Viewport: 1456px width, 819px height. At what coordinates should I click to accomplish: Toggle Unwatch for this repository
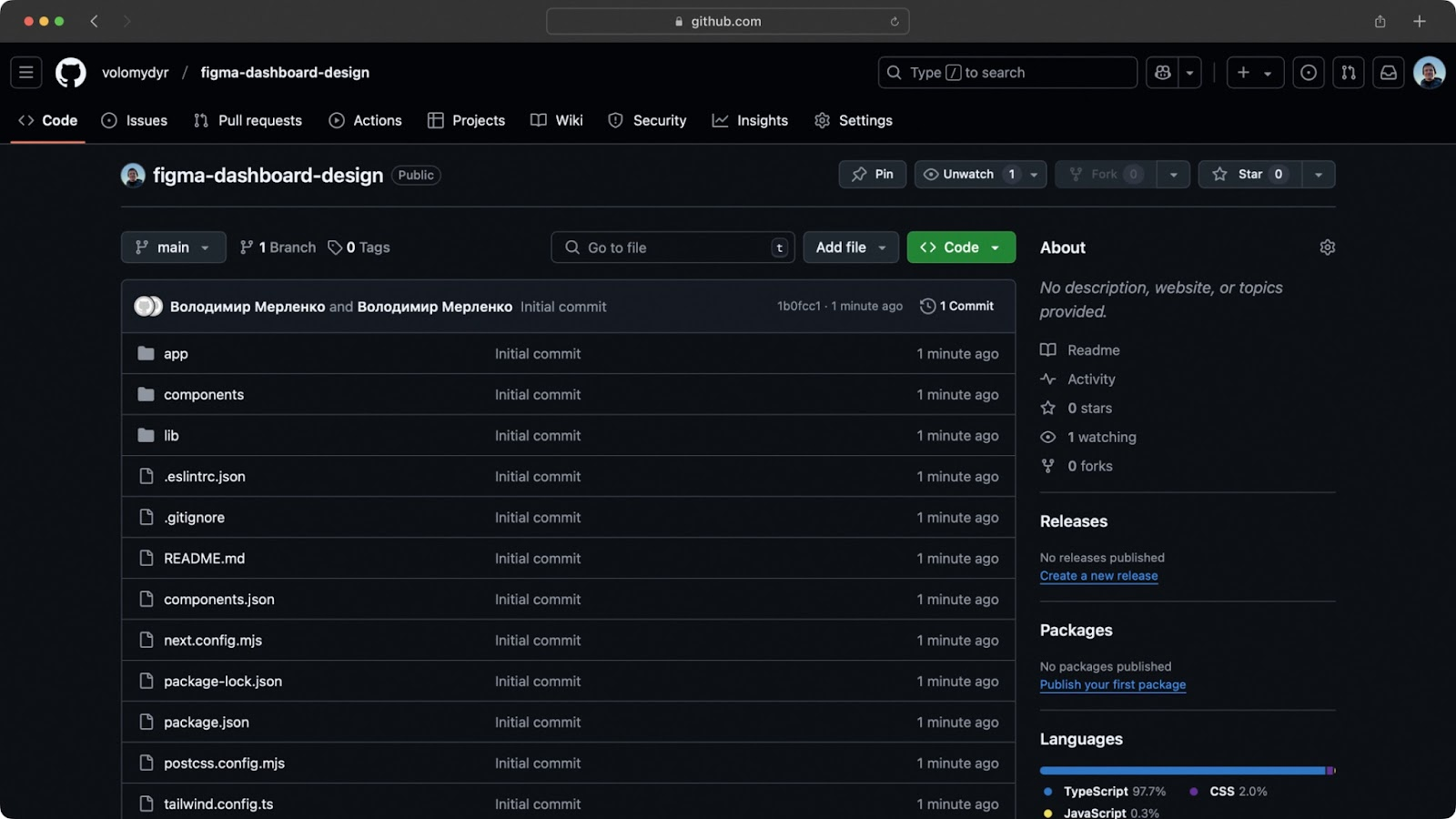coord(968,175)
